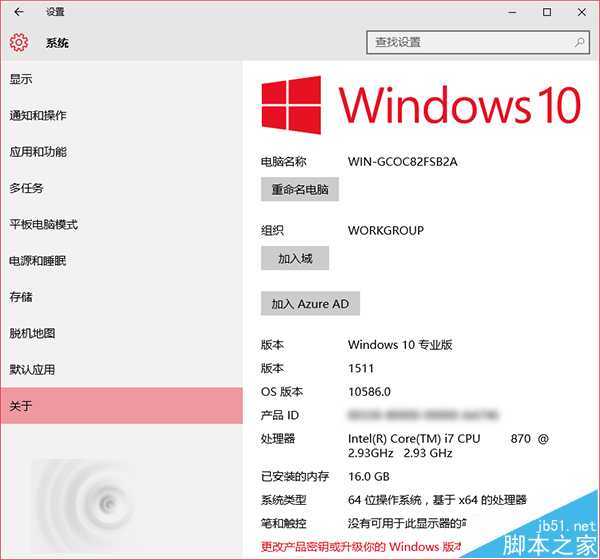Click the search magnifier icon

tap(579, 42)
